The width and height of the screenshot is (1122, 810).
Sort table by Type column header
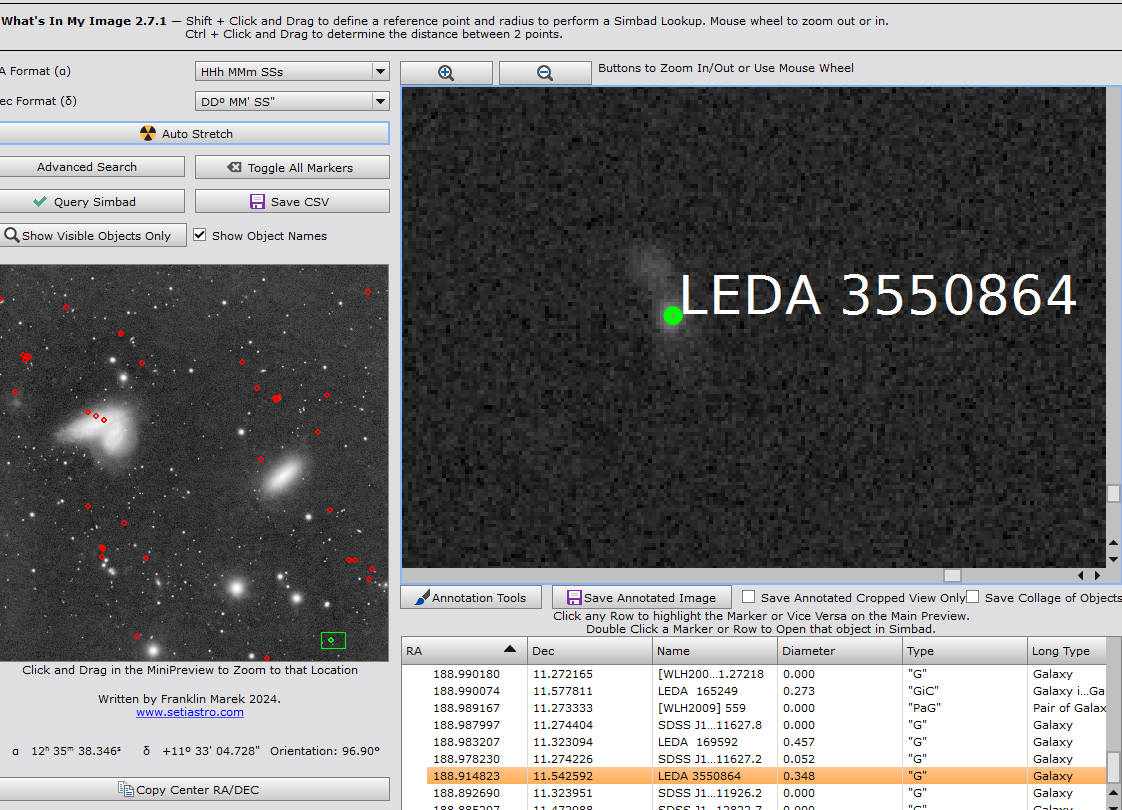(x=965, y=650)
